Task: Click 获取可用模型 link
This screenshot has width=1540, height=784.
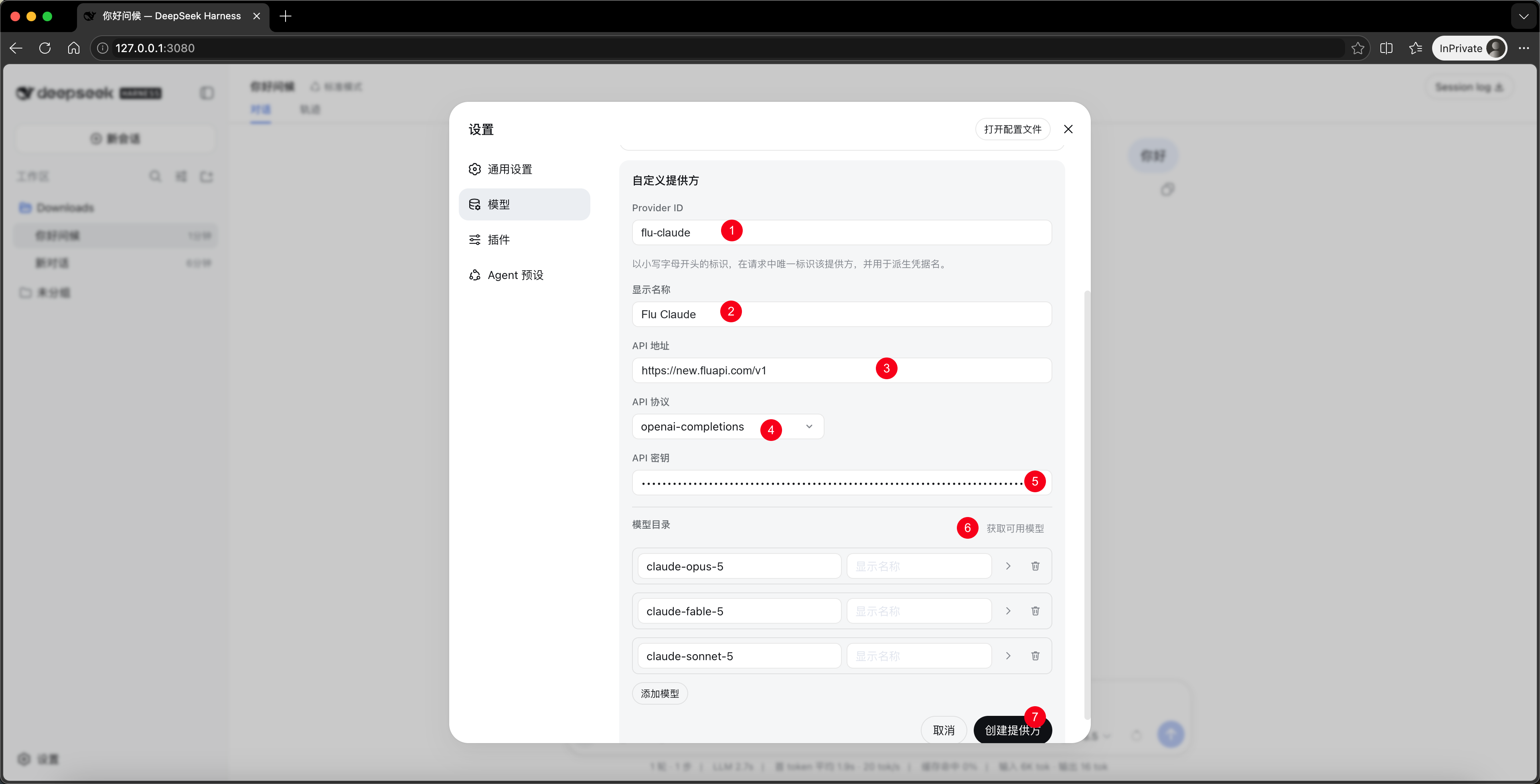Action: pyautogui.click(x=1015, y=528)
